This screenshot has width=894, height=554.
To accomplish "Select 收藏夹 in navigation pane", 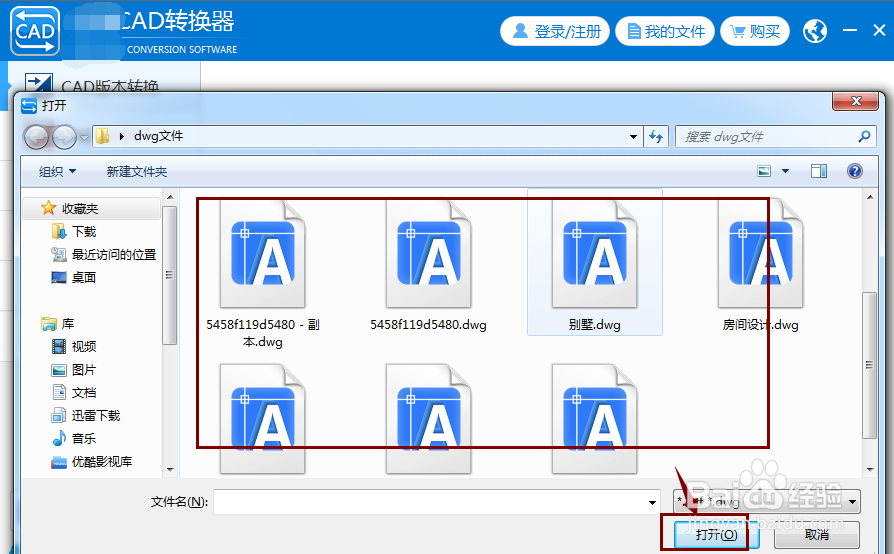I will [92, 209].
